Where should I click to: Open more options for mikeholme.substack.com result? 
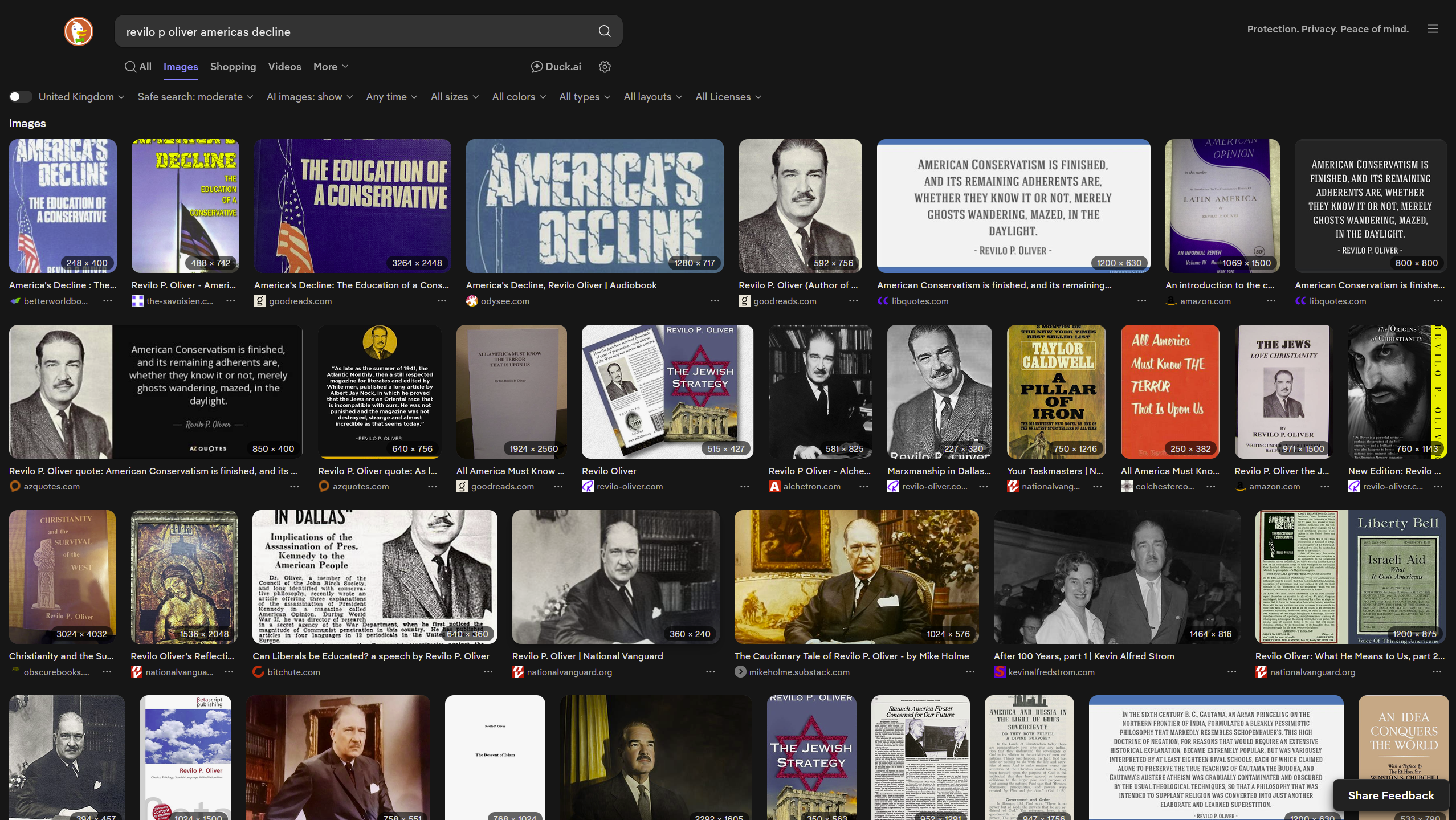970,672
